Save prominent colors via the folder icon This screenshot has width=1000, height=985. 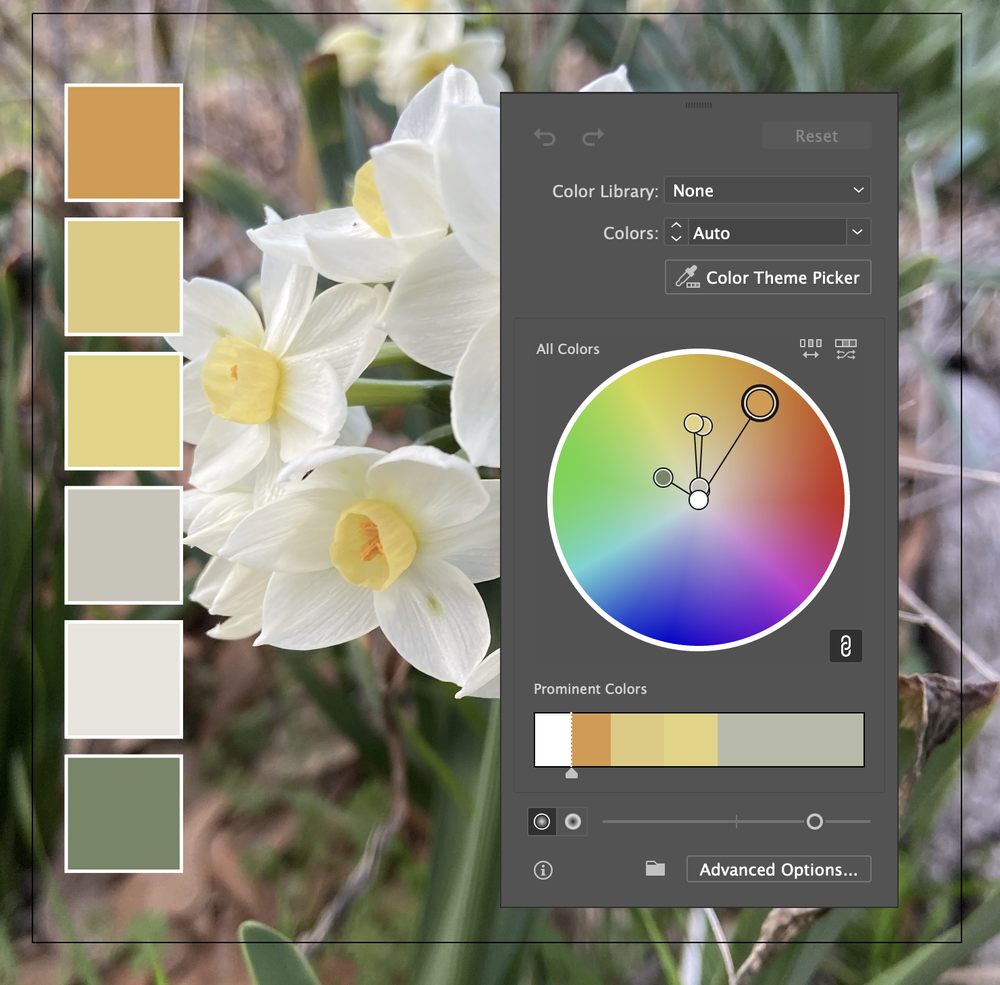pos(654,869)
